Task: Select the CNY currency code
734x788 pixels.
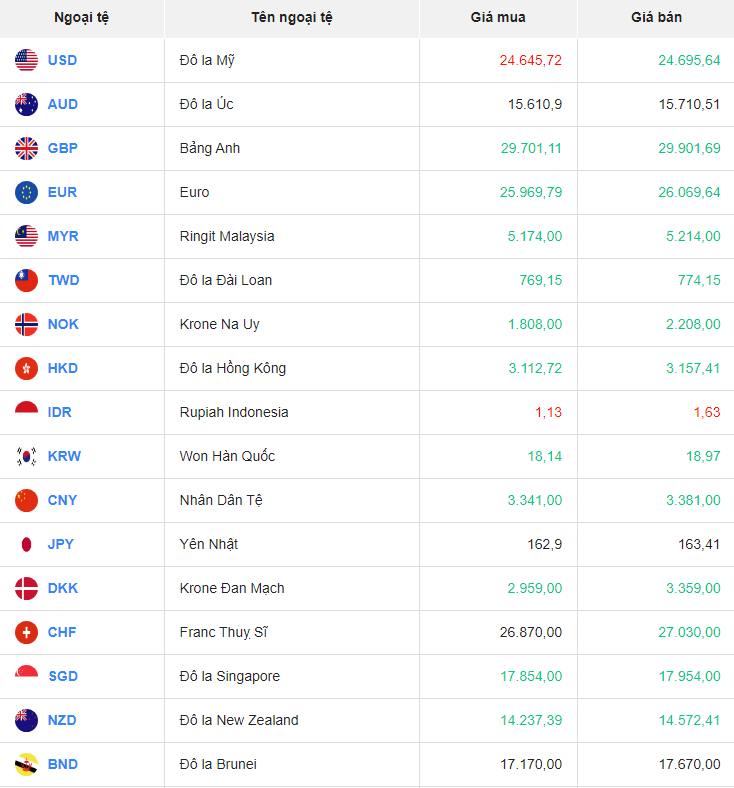Action: pyautogui.click(x=62, y=500)
